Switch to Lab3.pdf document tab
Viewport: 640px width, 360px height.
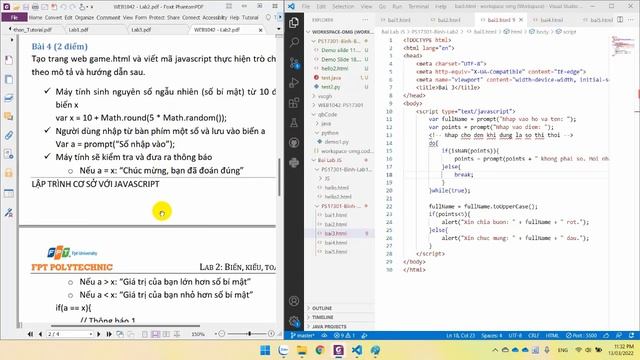pos(141,30)
